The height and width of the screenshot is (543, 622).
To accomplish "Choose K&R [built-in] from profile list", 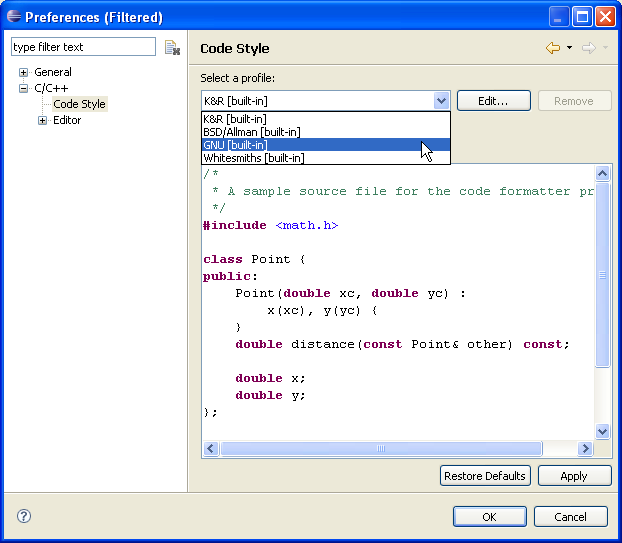I will [x=235, y=119].
